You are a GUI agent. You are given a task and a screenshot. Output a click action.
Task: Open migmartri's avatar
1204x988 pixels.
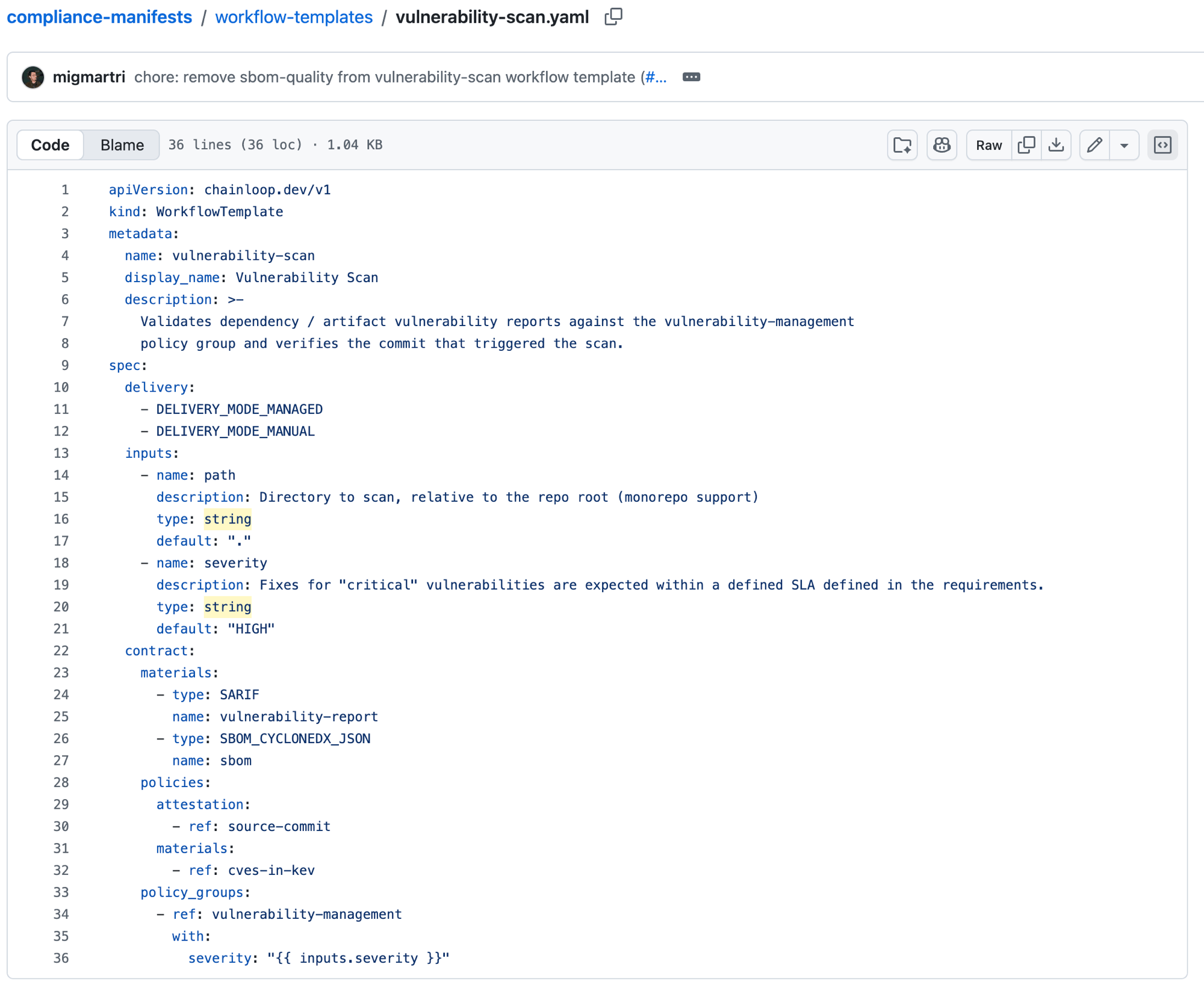[x=33, y=77]
